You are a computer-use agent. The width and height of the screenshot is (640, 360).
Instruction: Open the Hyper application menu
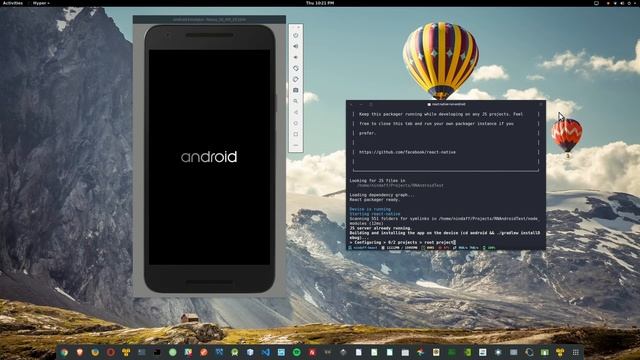tap(41, 3)
